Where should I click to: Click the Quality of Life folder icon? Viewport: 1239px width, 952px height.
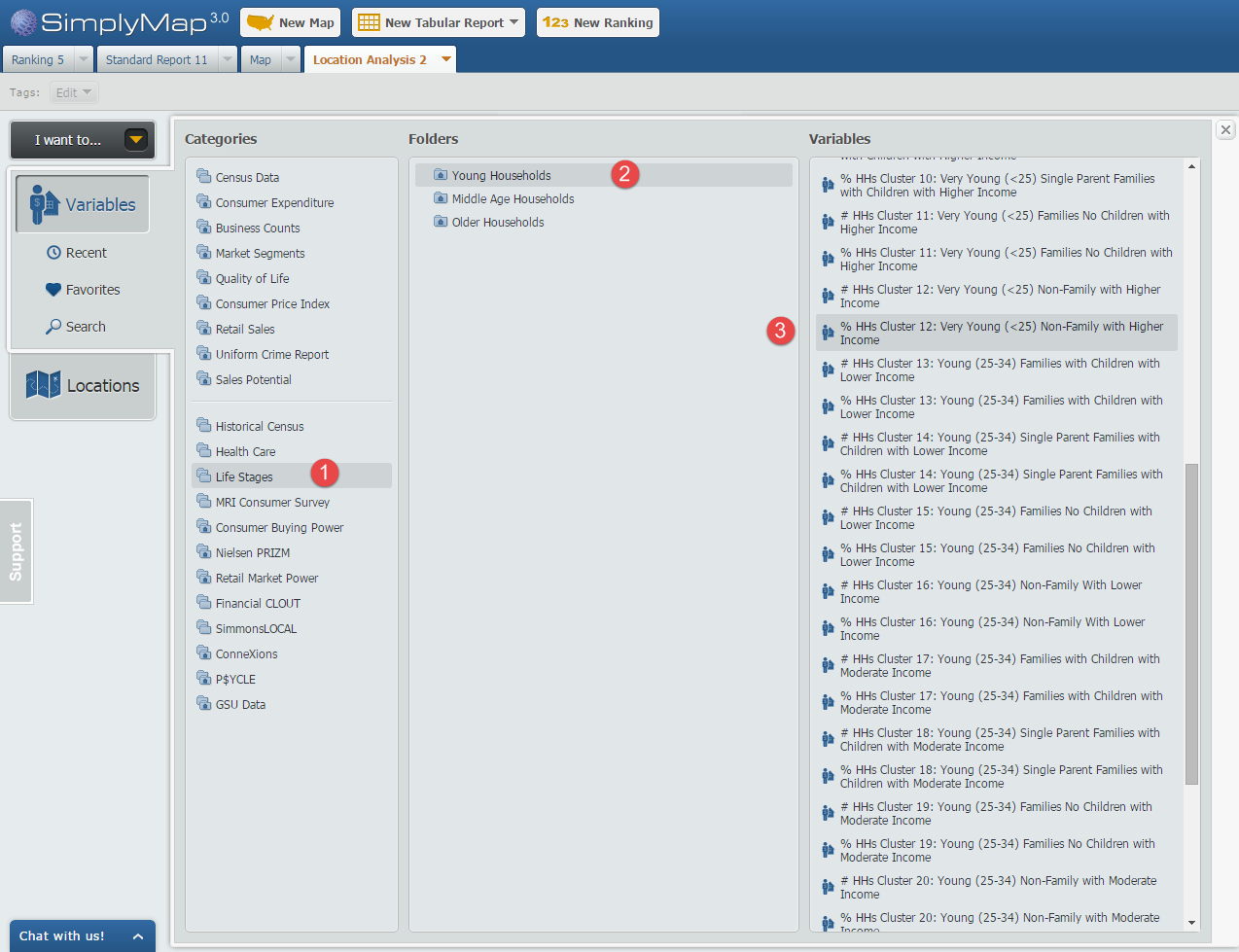tap(203, 277)
